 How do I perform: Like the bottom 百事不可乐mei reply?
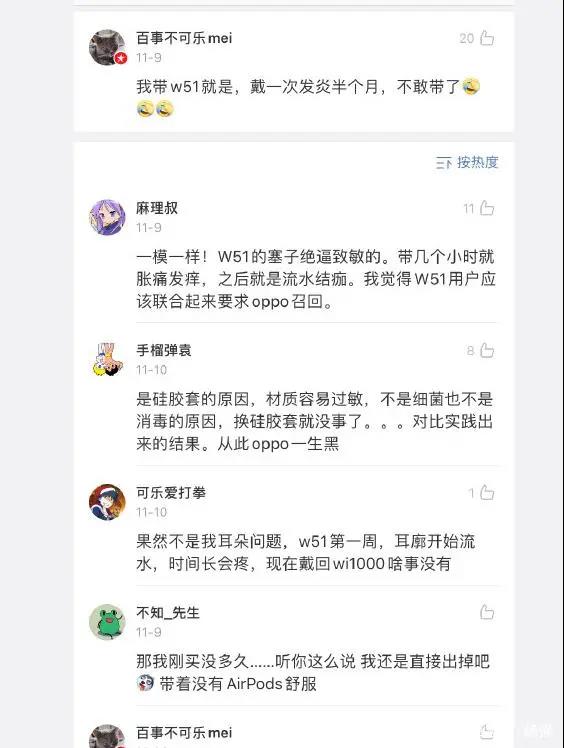click(487, 732)
